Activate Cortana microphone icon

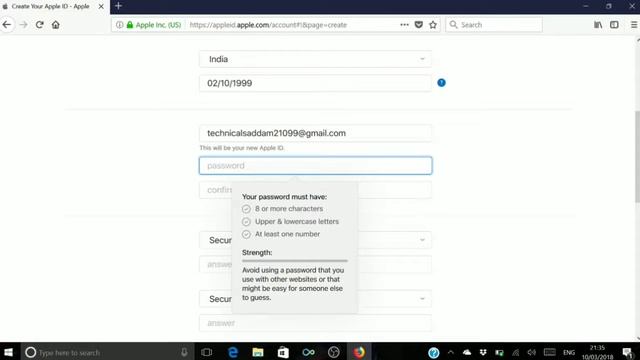tap(184, 352)
